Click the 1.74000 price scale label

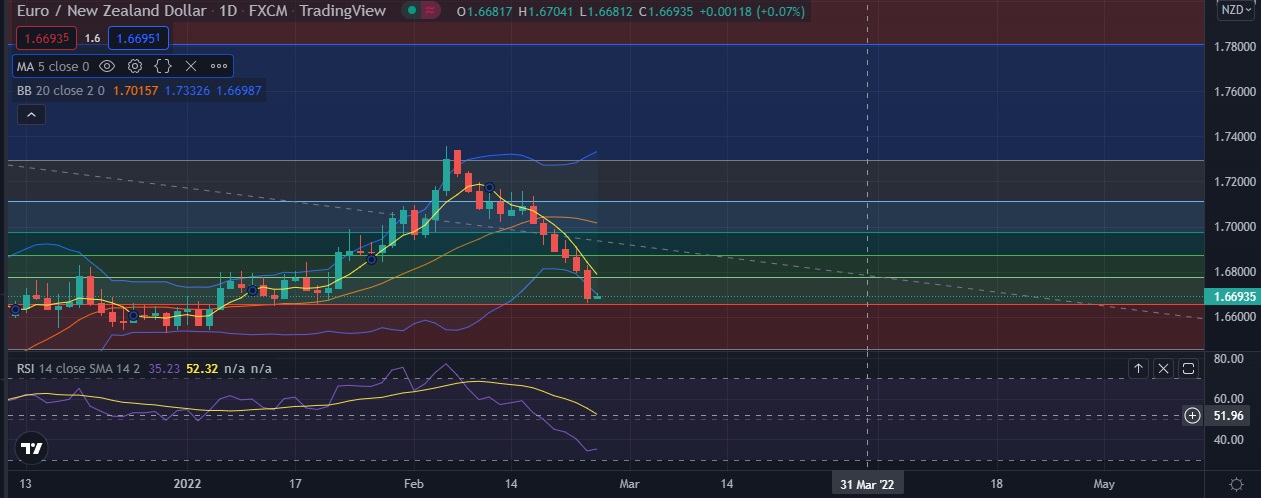pos(1235,137)
